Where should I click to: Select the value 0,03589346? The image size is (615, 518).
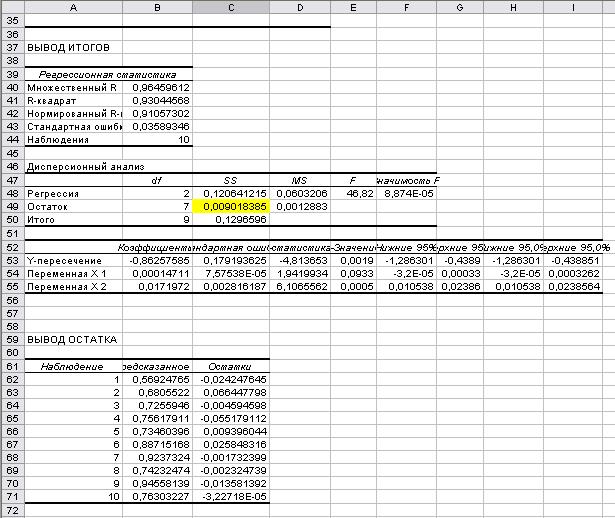pyautogui.click(x=157, y=126)
